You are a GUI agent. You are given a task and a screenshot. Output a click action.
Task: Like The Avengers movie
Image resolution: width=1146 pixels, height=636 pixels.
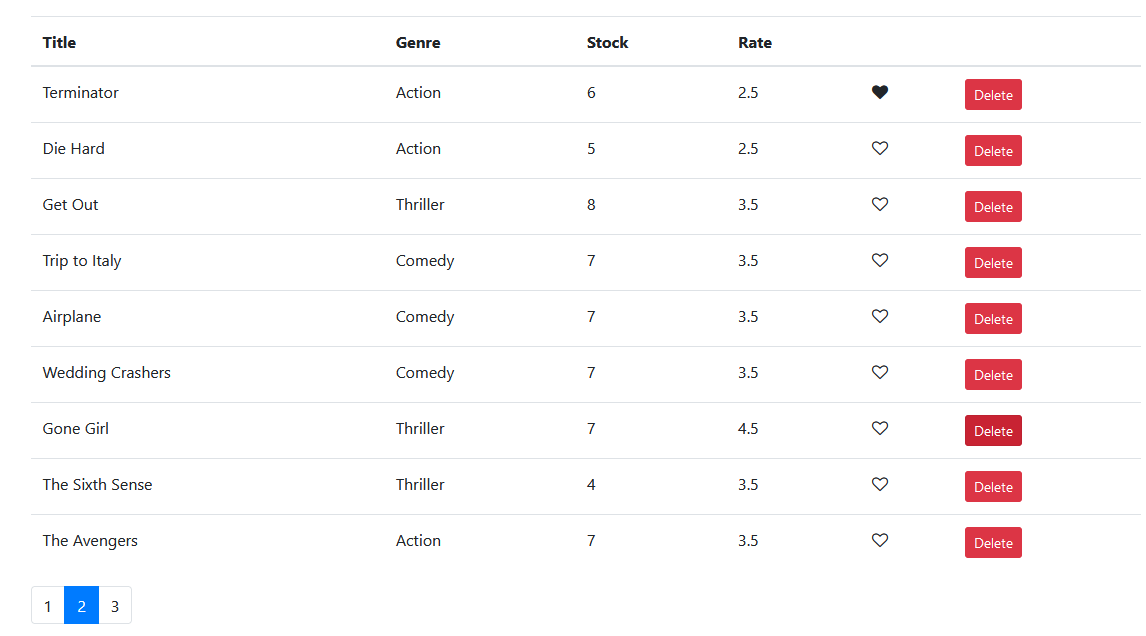[880, 541]
